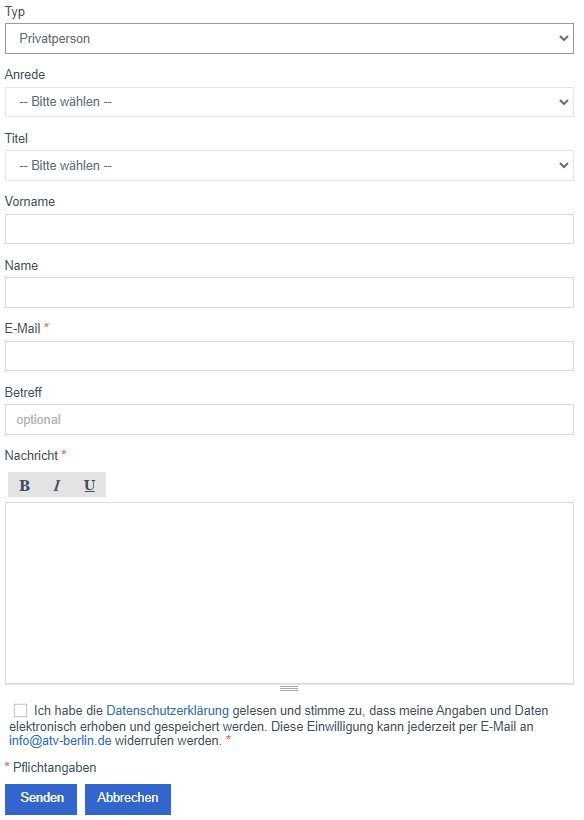
Task: Check the Datenschutzerklärung consent checkbox
Action: click(20, 710)
